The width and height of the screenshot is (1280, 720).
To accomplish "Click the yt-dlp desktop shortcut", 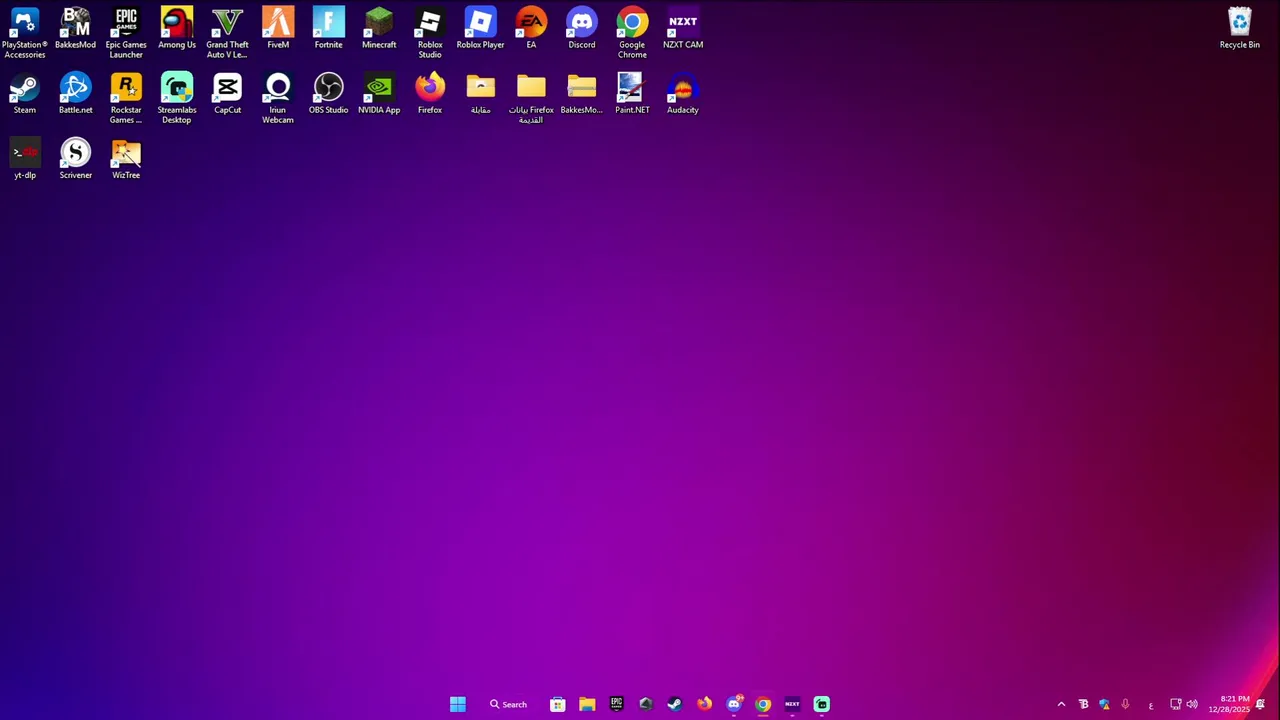I will pyautogui.click(x=25, y=160).
